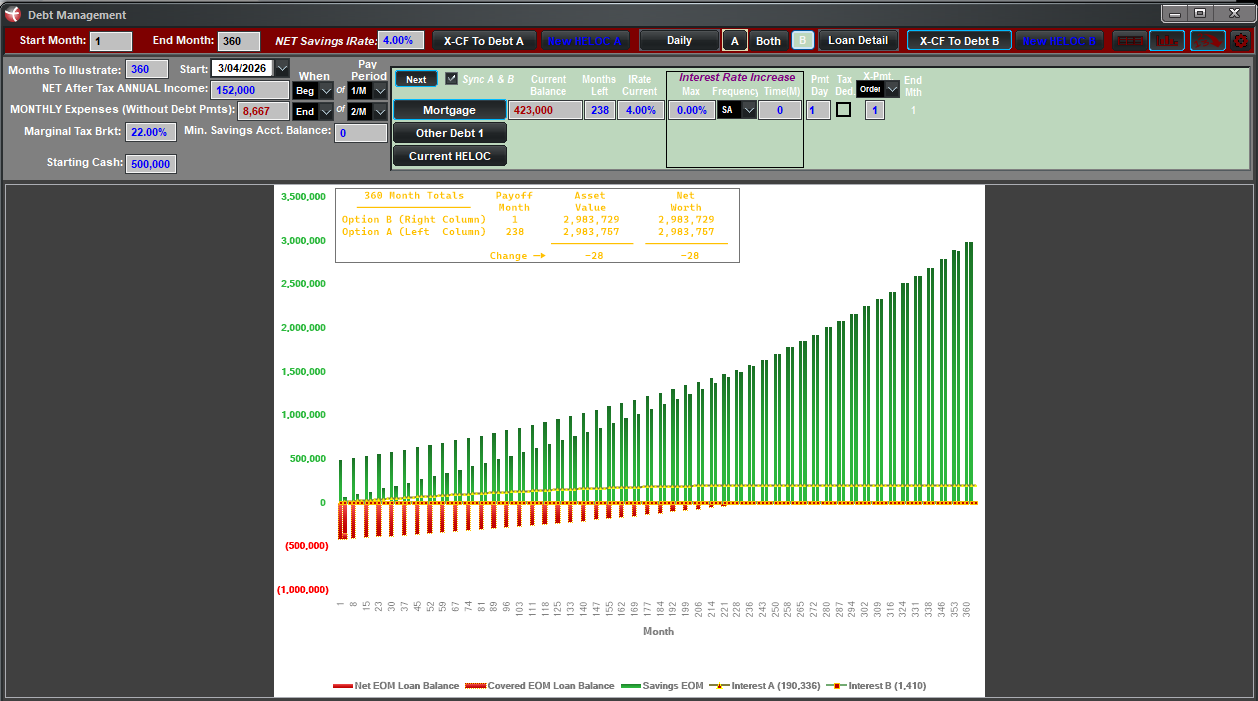The width and height of the screenshot is (1258, 701).
Task: Click the 3,500,000 y-axis label
Action: [303, 197]
